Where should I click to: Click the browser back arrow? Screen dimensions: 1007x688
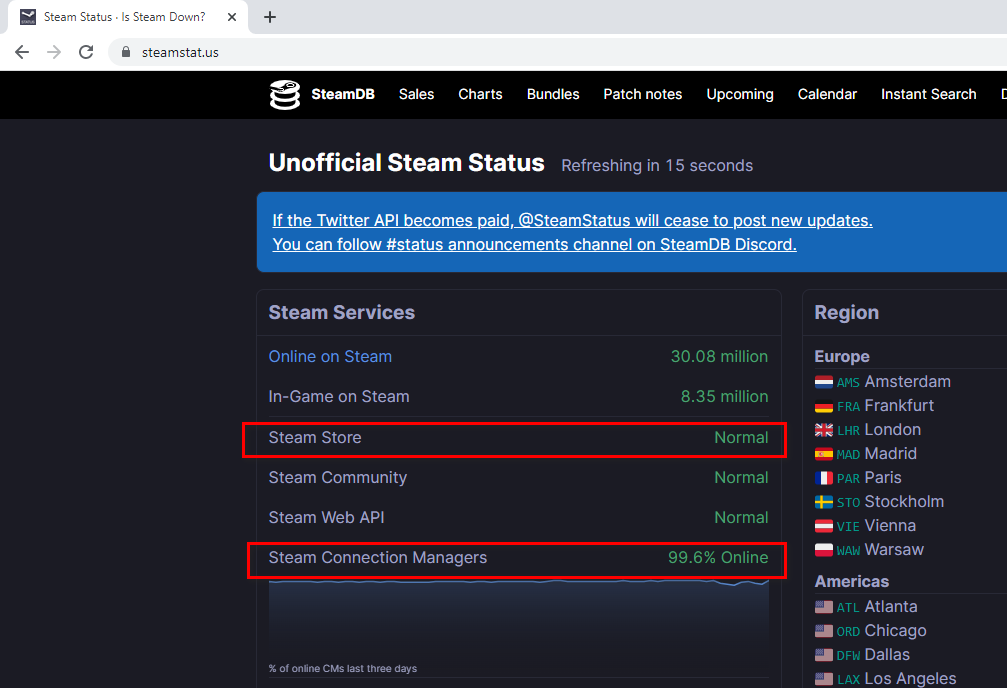(x=22, y=52)
